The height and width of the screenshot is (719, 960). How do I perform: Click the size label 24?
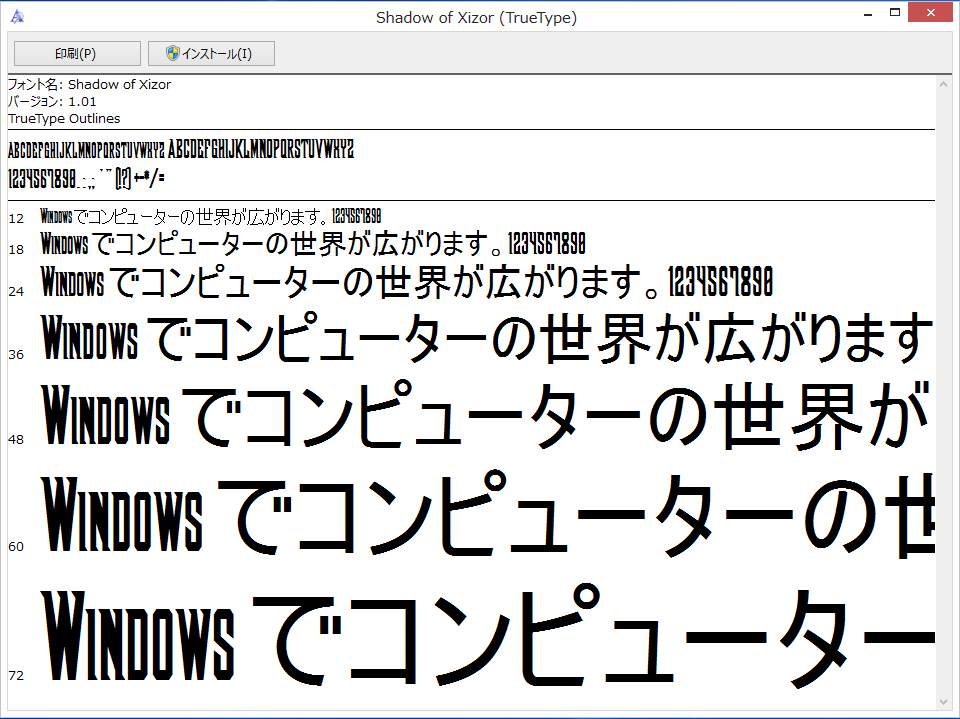[x=17, y=292]
